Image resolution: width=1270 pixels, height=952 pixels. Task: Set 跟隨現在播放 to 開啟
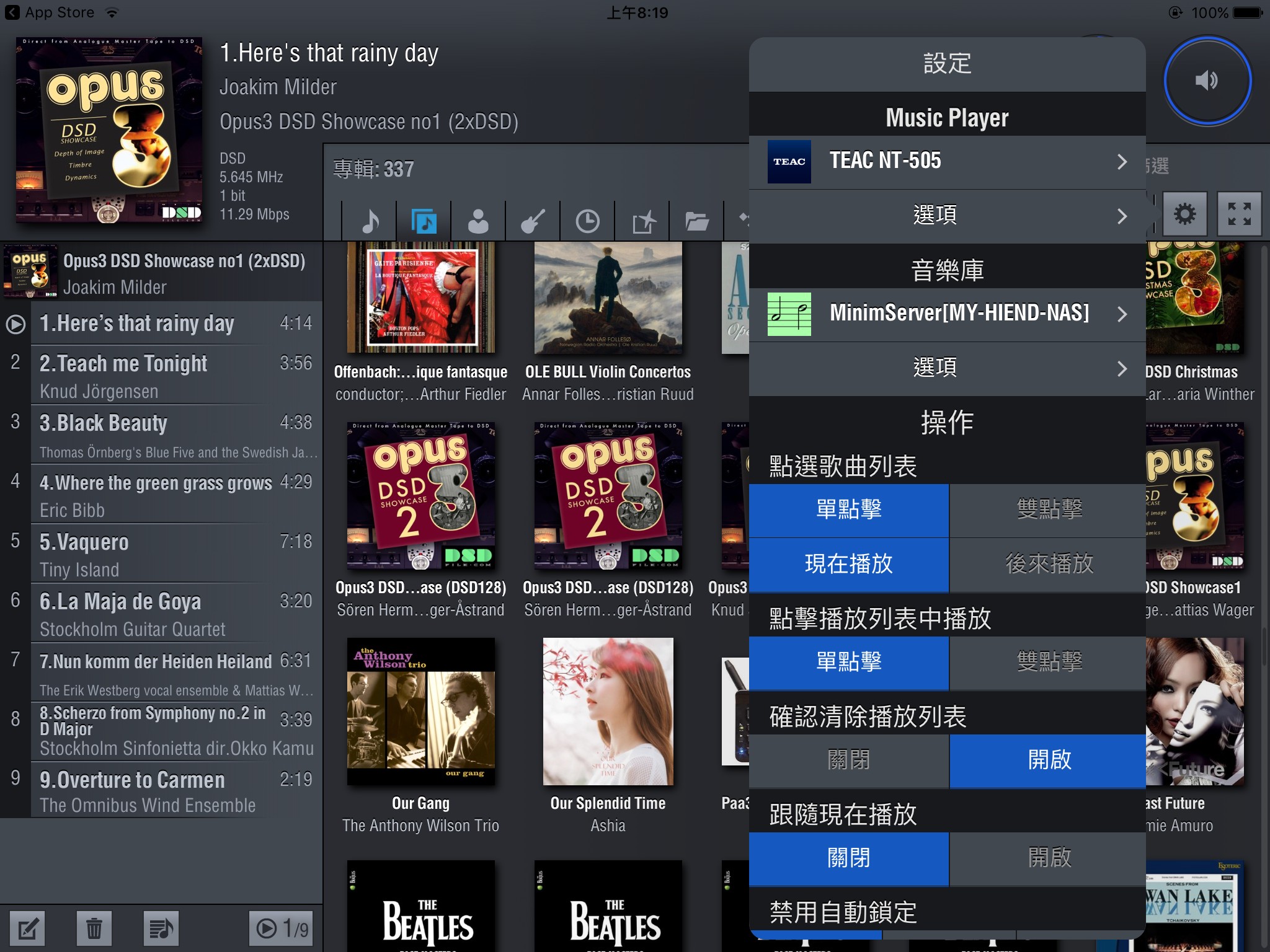click(x=1048, y=858)
